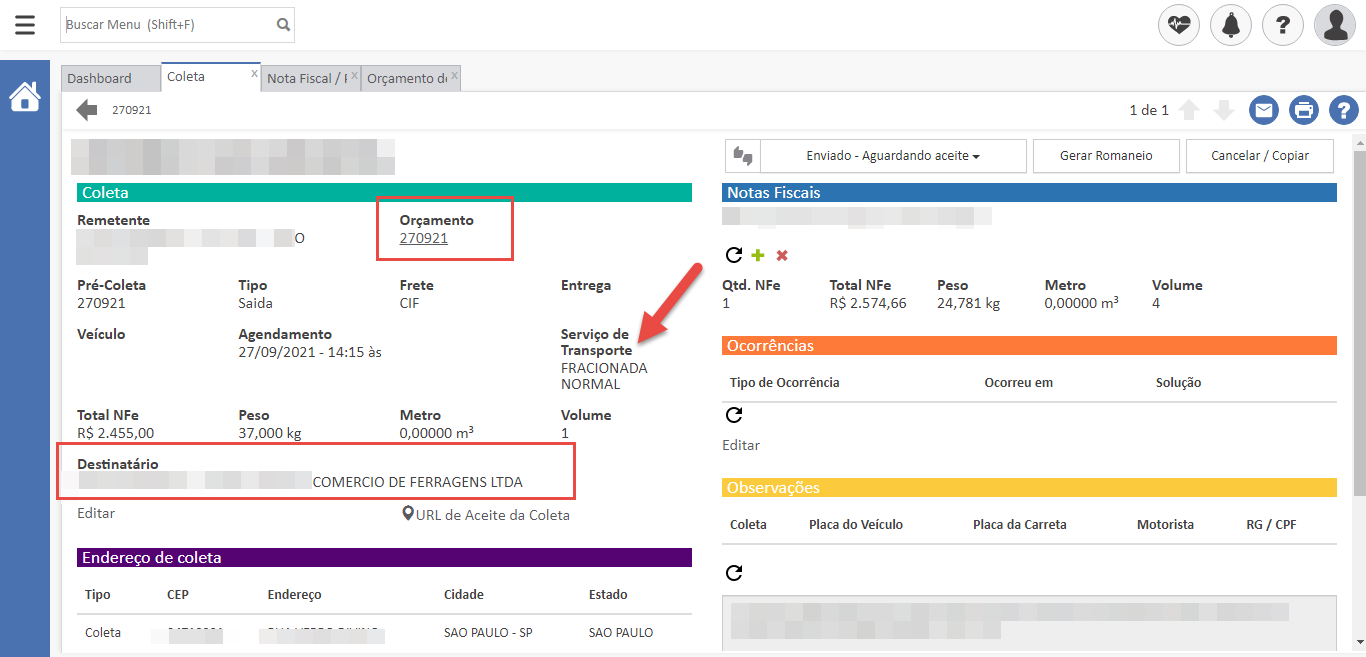Send record by email envelope icon

1264,110
